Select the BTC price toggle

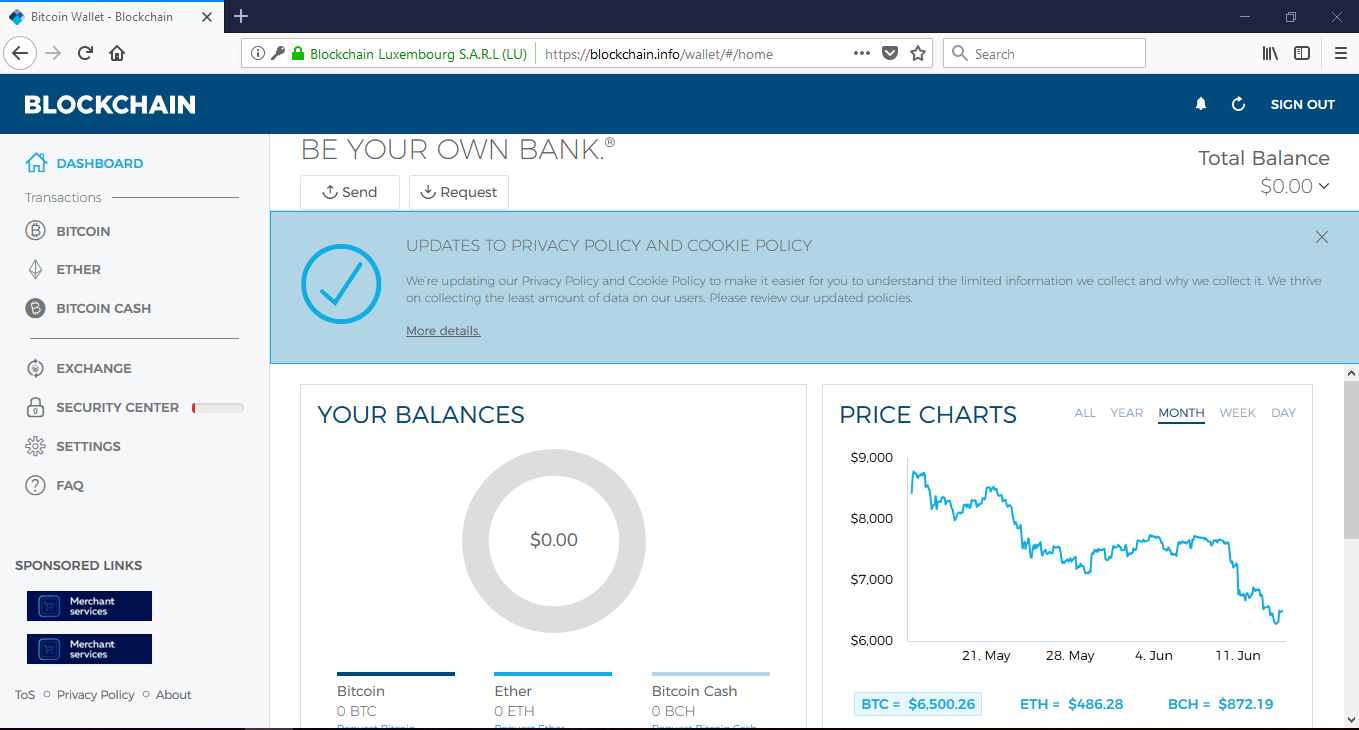(918, 704)
